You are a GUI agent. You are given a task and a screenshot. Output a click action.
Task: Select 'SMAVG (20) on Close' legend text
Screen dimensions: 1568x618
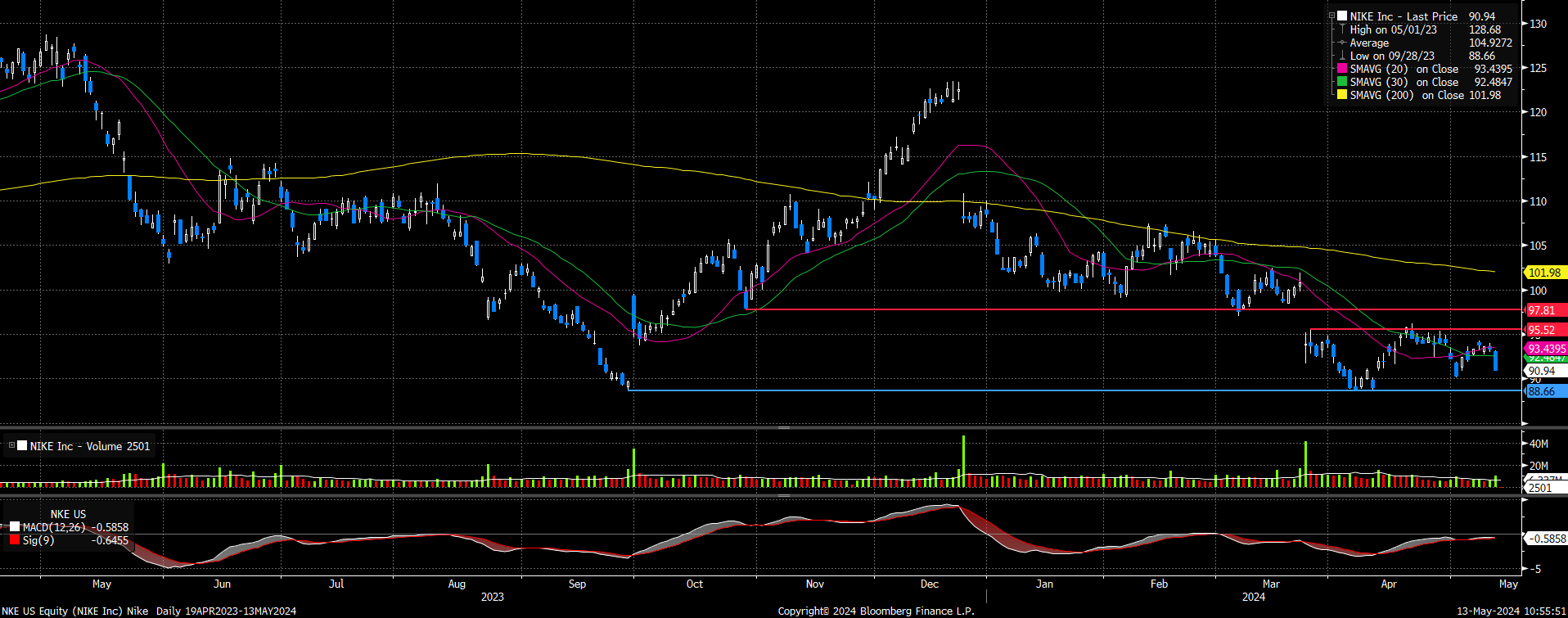[x=1404, y=69]
